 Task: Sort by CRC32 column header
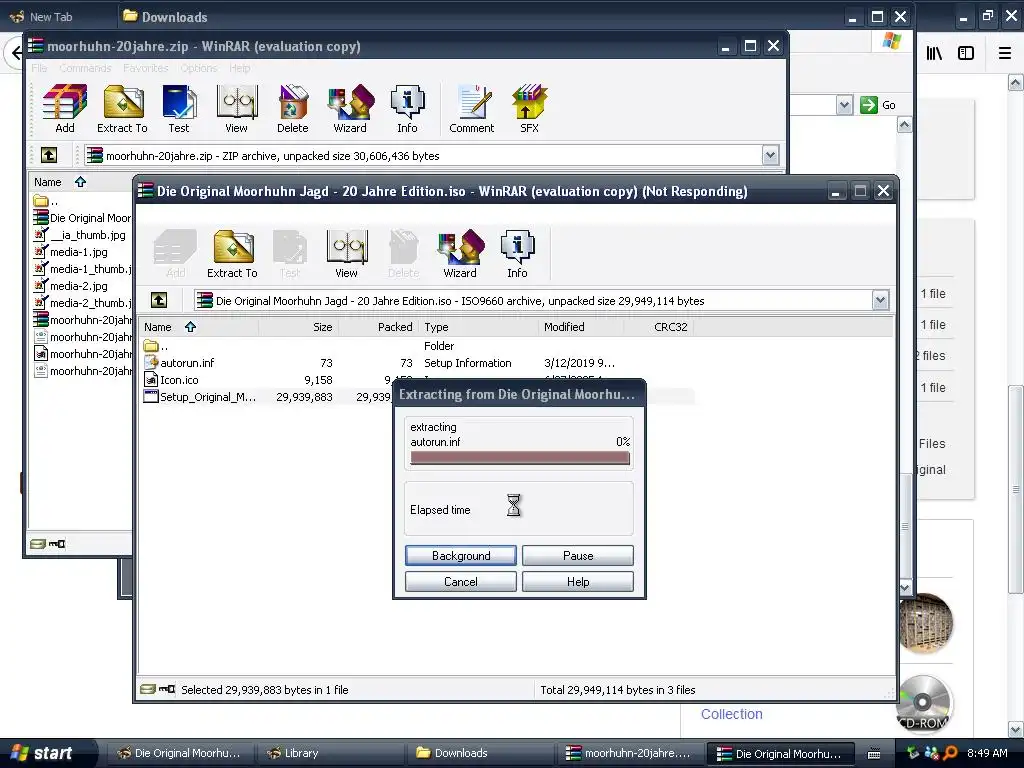tap(659, 327)
